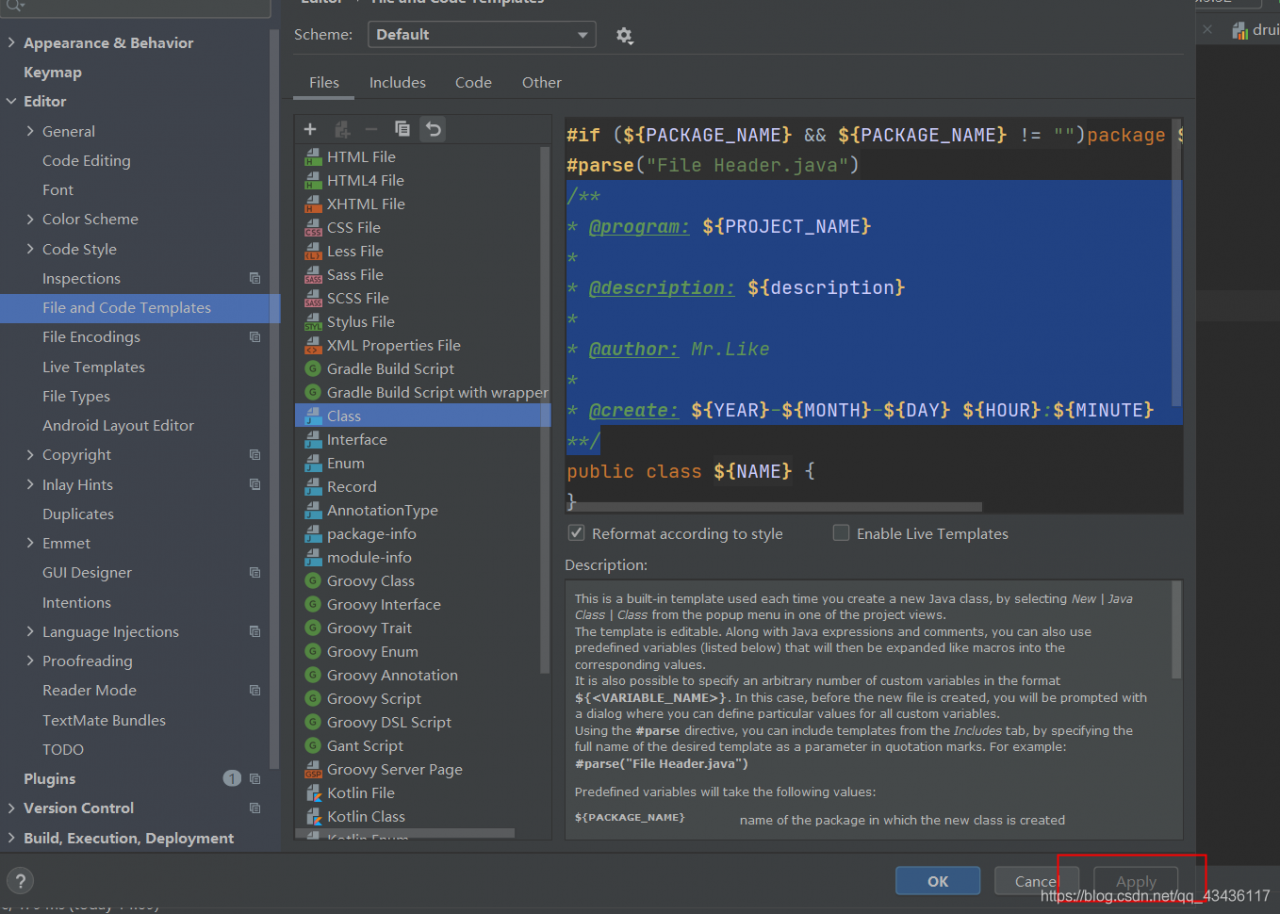
Task: Expand the Inlay Hints node
Action: (30, 484)
